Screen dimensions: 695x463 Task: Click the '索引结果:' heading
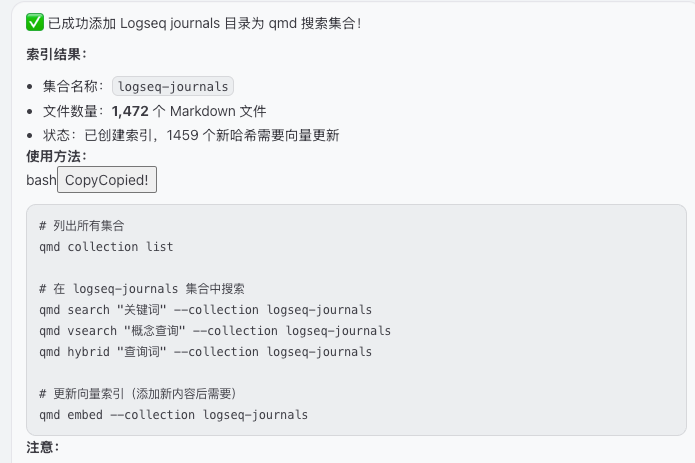point(57,54)
